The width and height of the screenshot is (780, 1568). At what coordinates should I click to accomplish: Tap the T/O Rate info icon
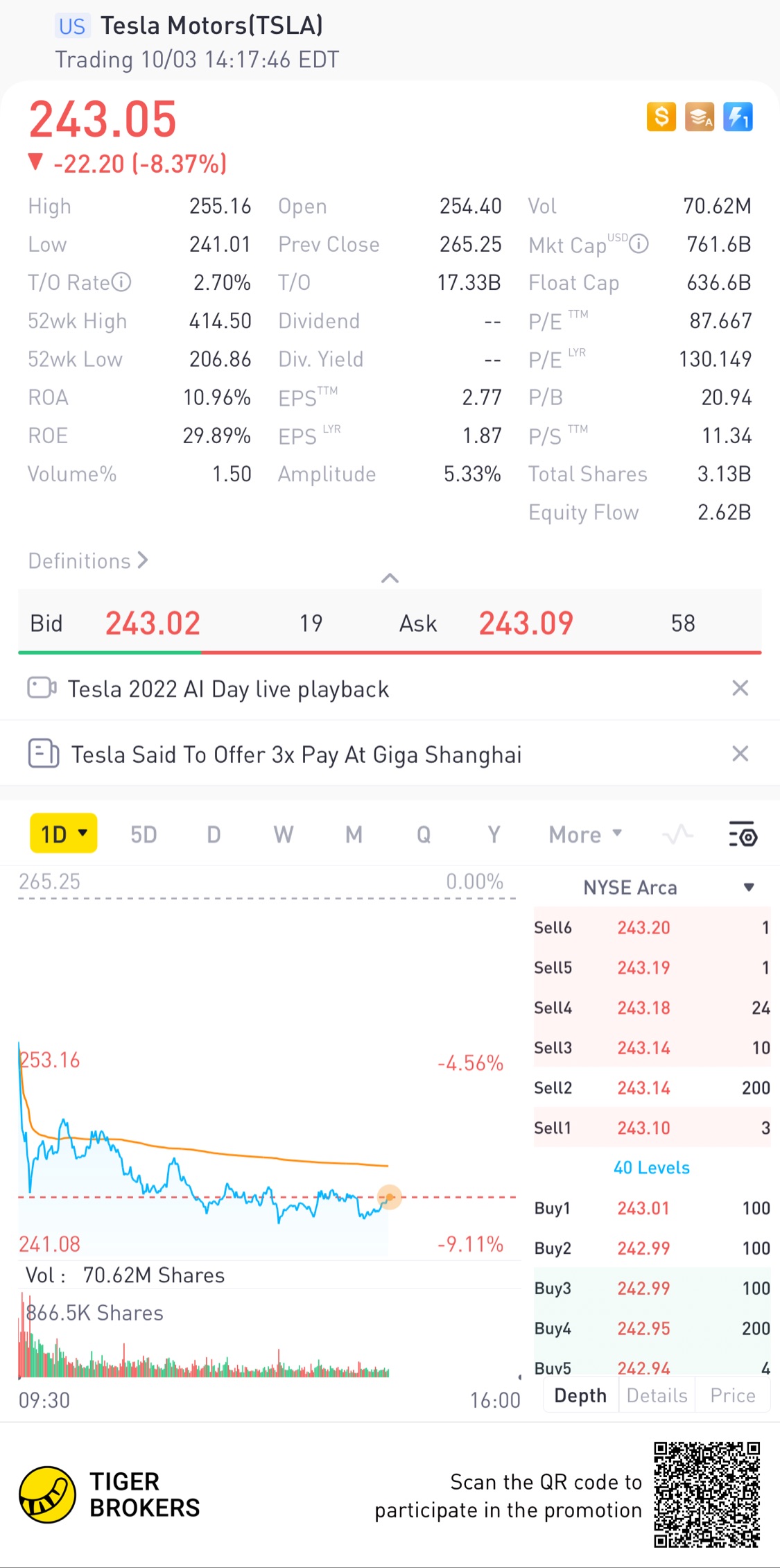click(x=121, y=282)
